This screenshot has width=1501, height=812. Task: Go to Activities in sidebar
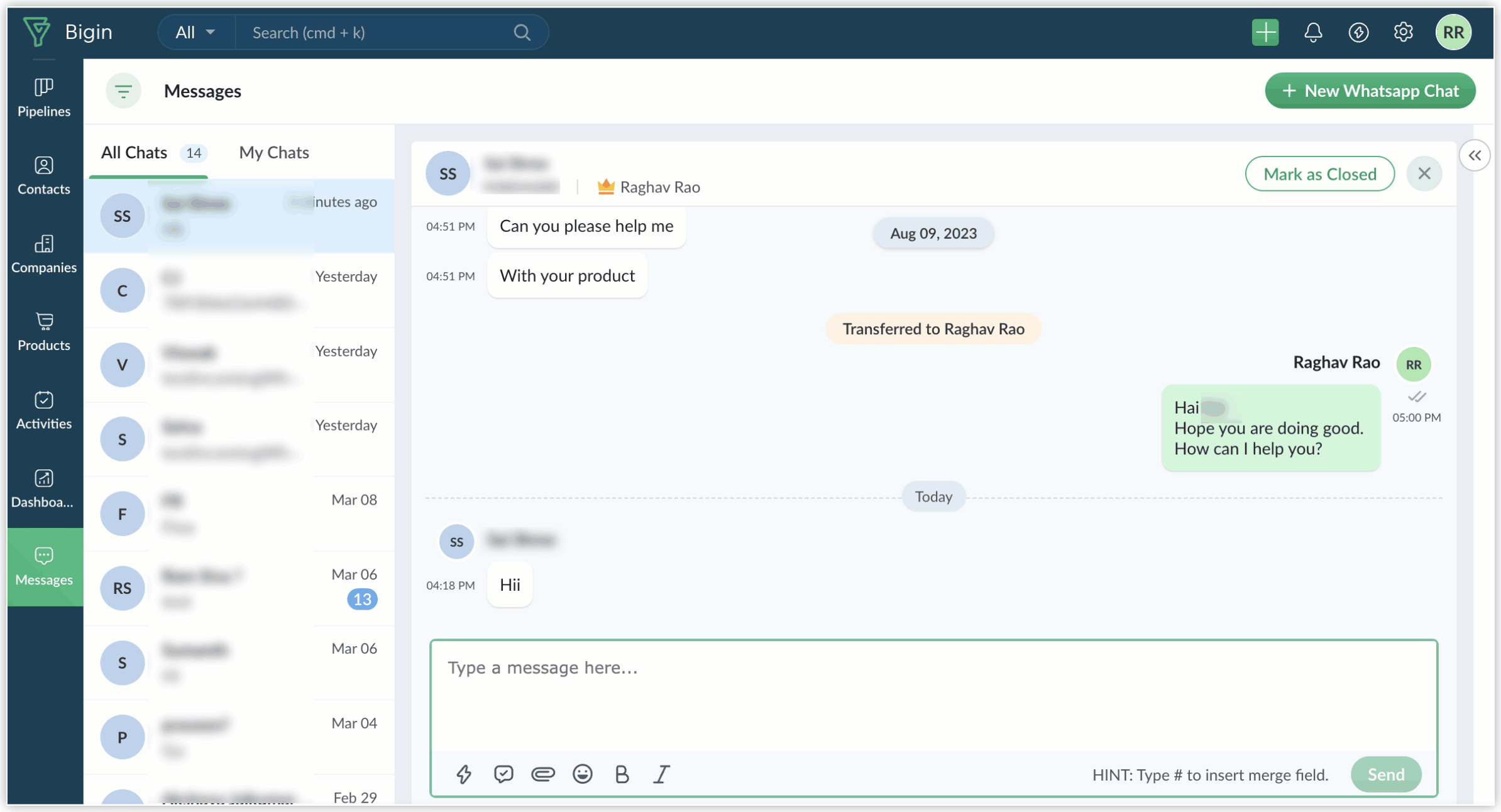pyautogui.click(x=43, y=410)
